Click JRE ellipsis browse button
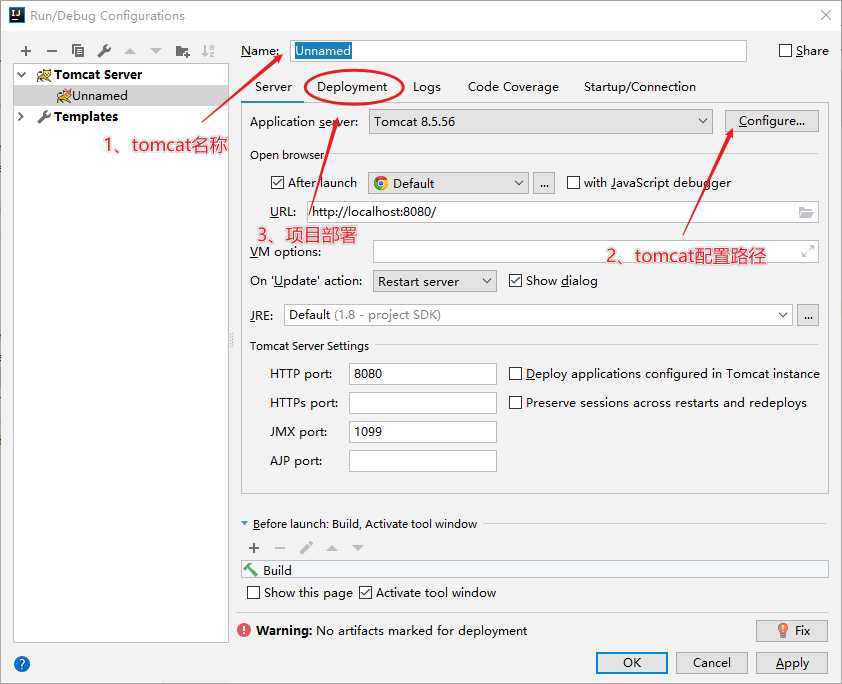 tap(808, 315)
